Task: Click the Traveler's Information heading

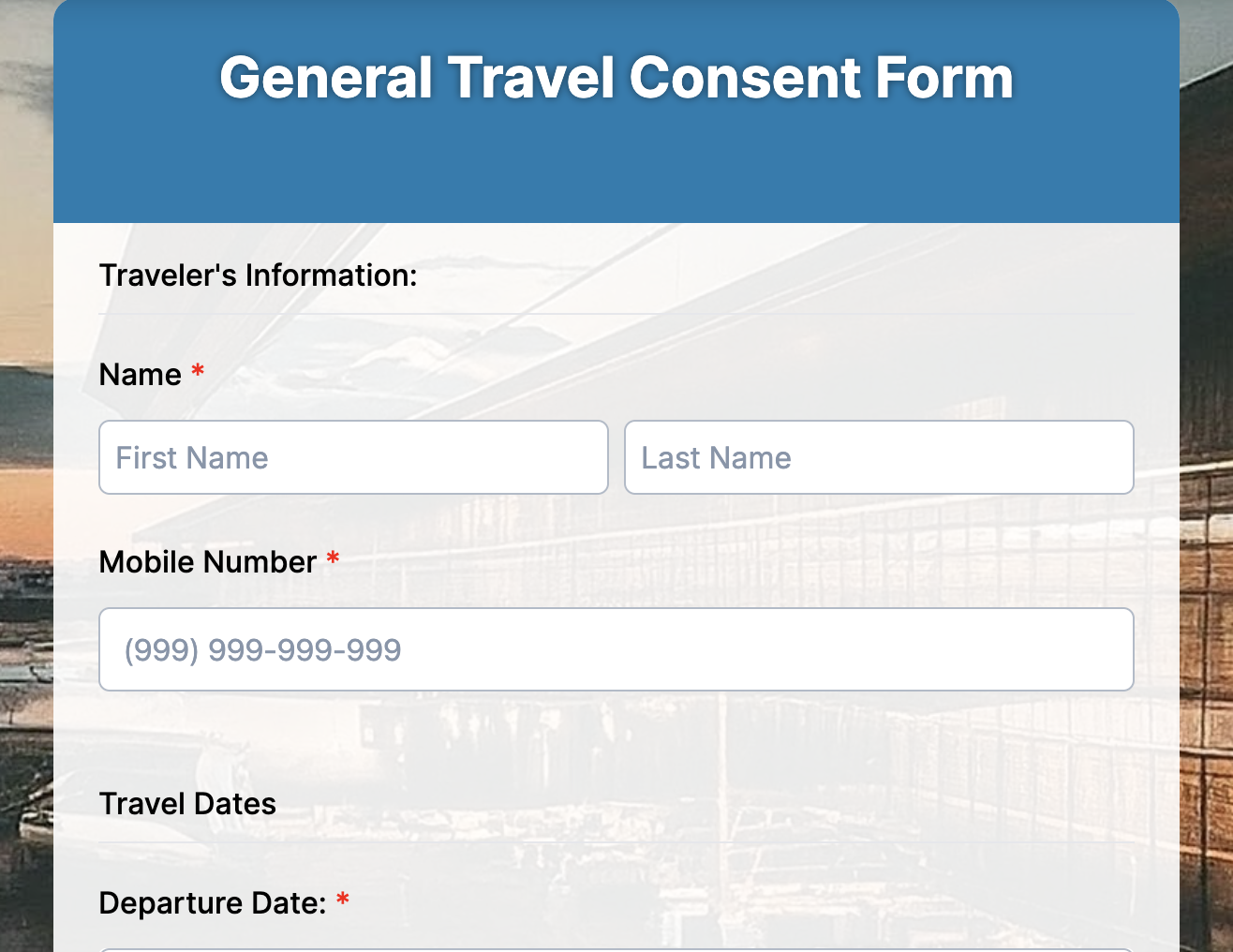Action: [x=259, y=275]
